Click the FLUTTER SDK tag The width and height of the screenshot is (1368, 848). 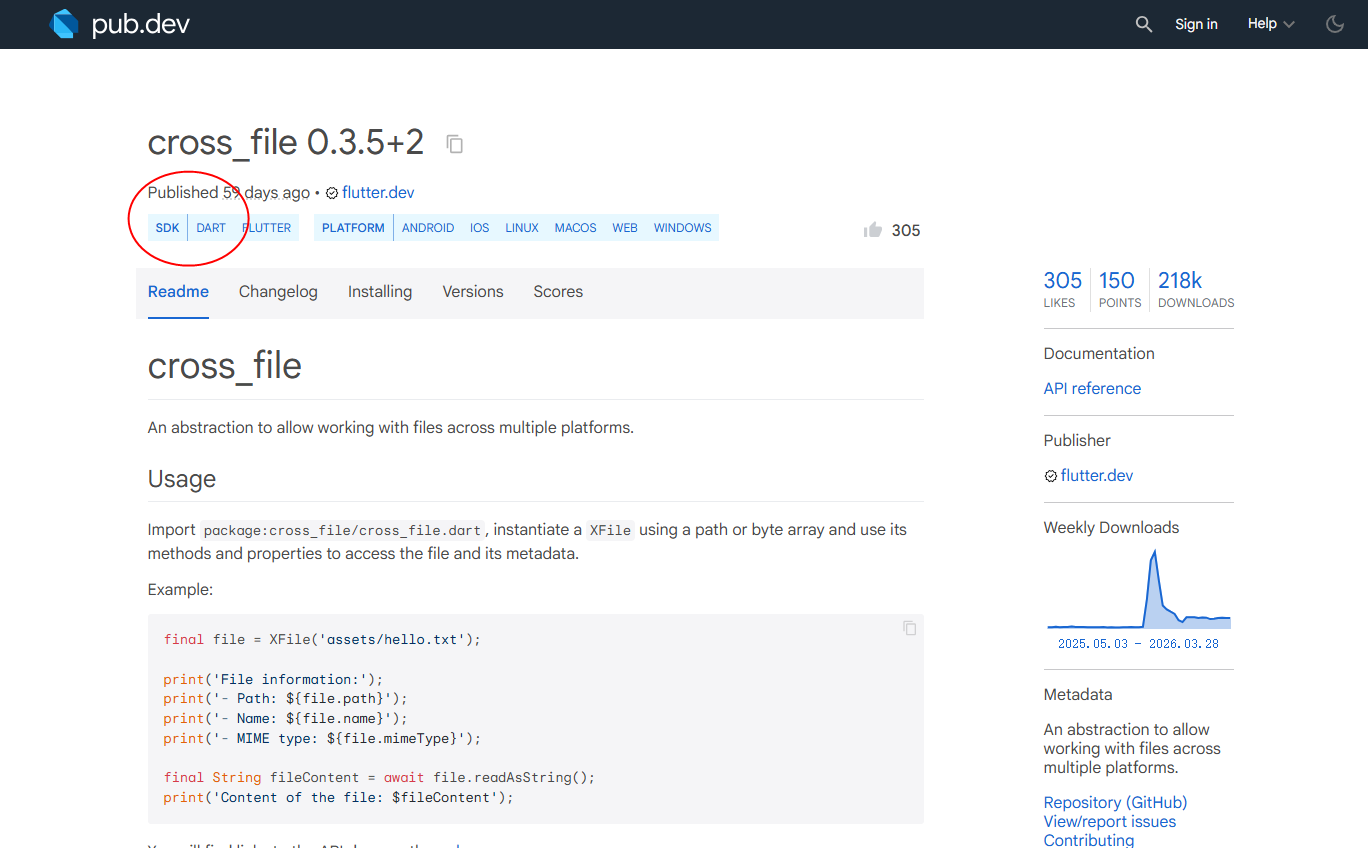tap(267, 228)
